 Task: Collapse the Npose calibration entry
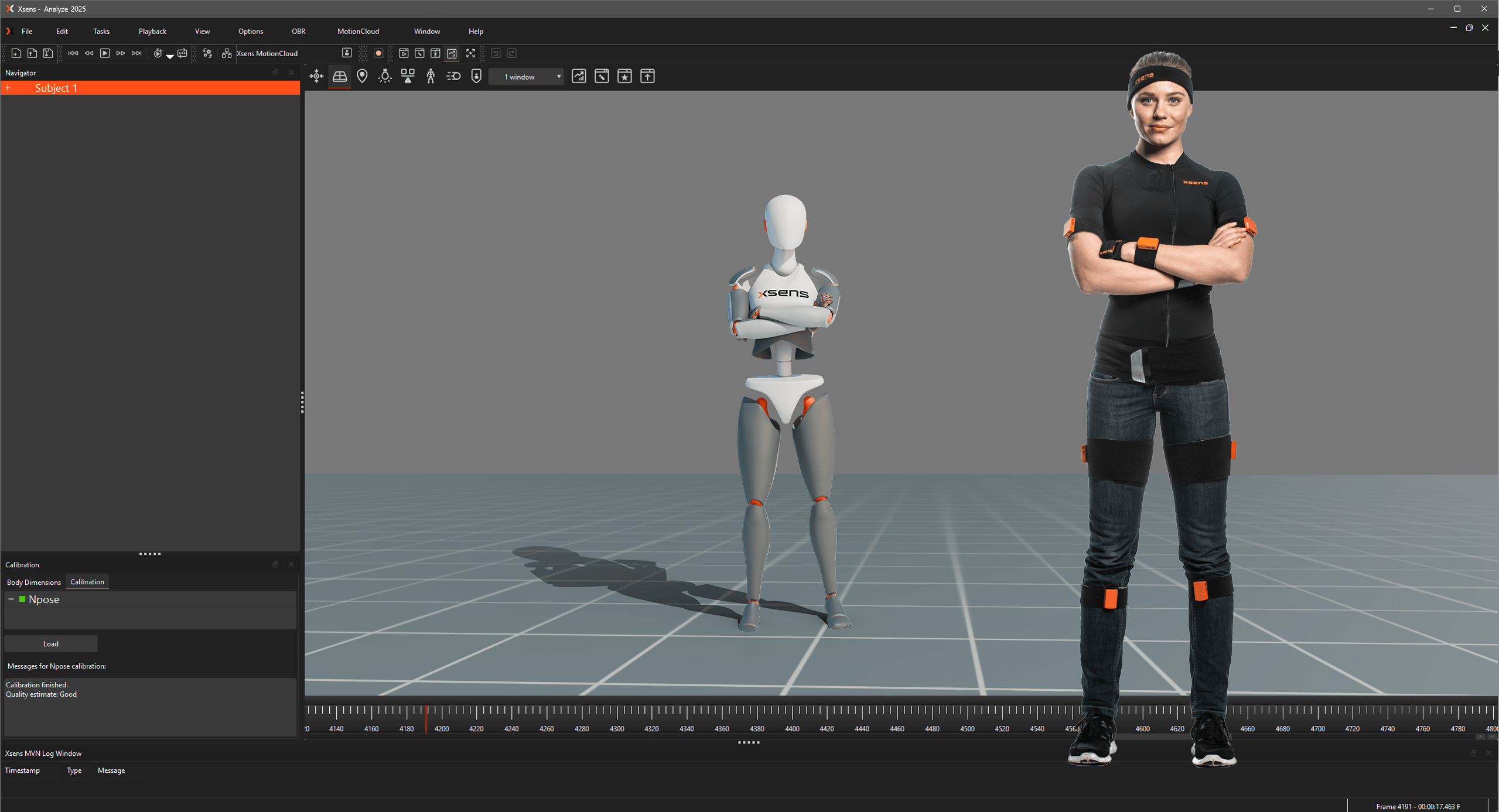click(11, 599)
